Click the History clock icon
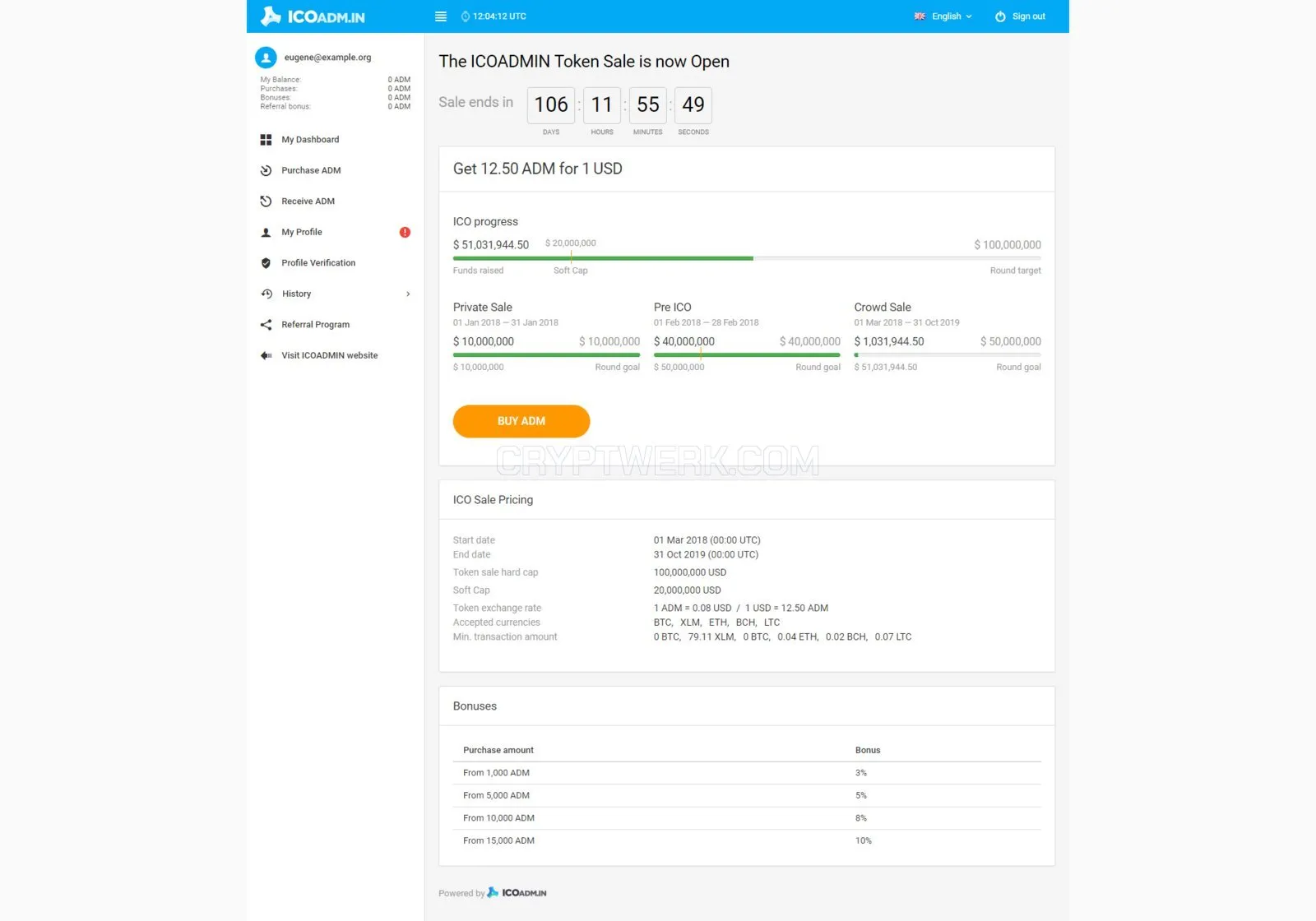This screenshot has width=1316, height=921. pos(266,294)
